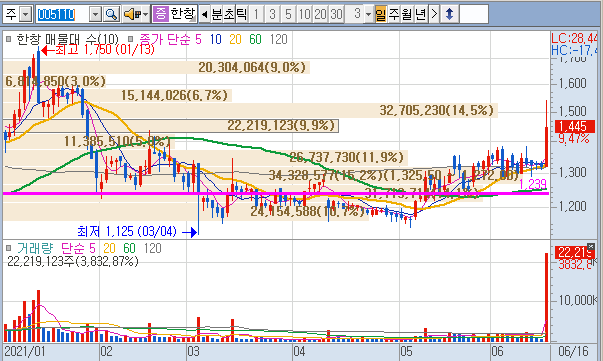Image resolution: width=603 pixels, height=361 pixels.
Task: Expand the interval value 3 dropdown
Action: click(x=368, y=14)
